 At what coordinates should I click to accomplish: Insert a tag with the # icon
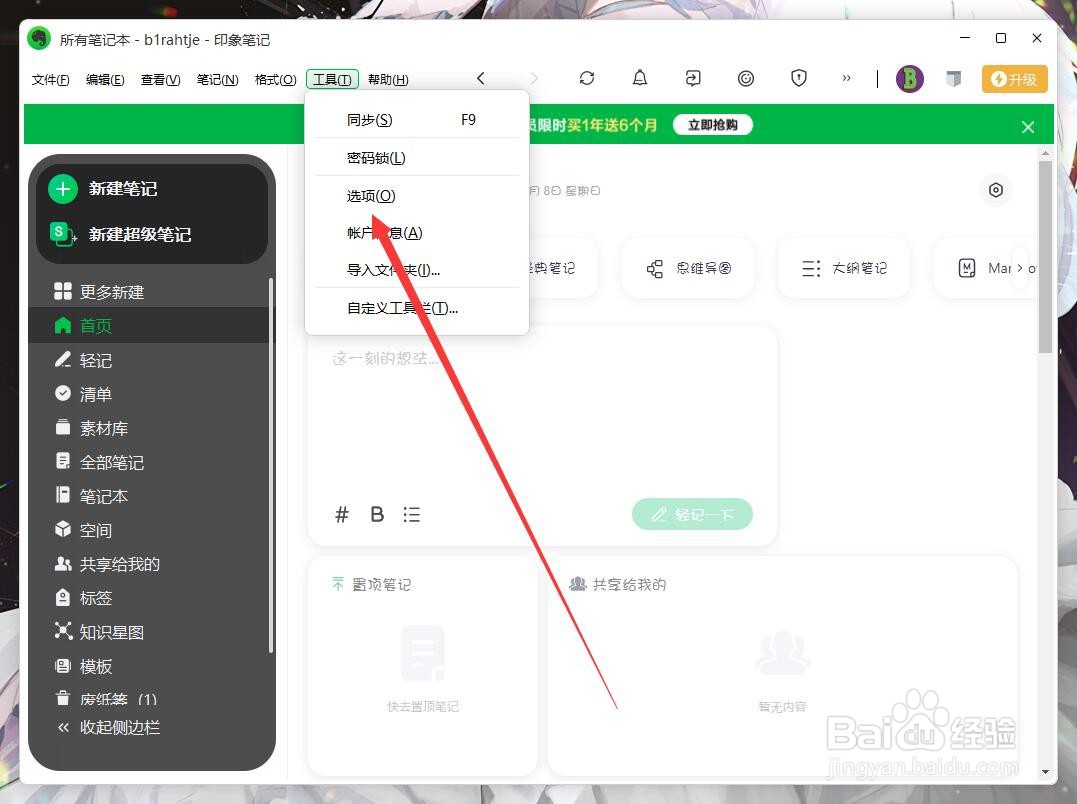[x=341, y=514]
